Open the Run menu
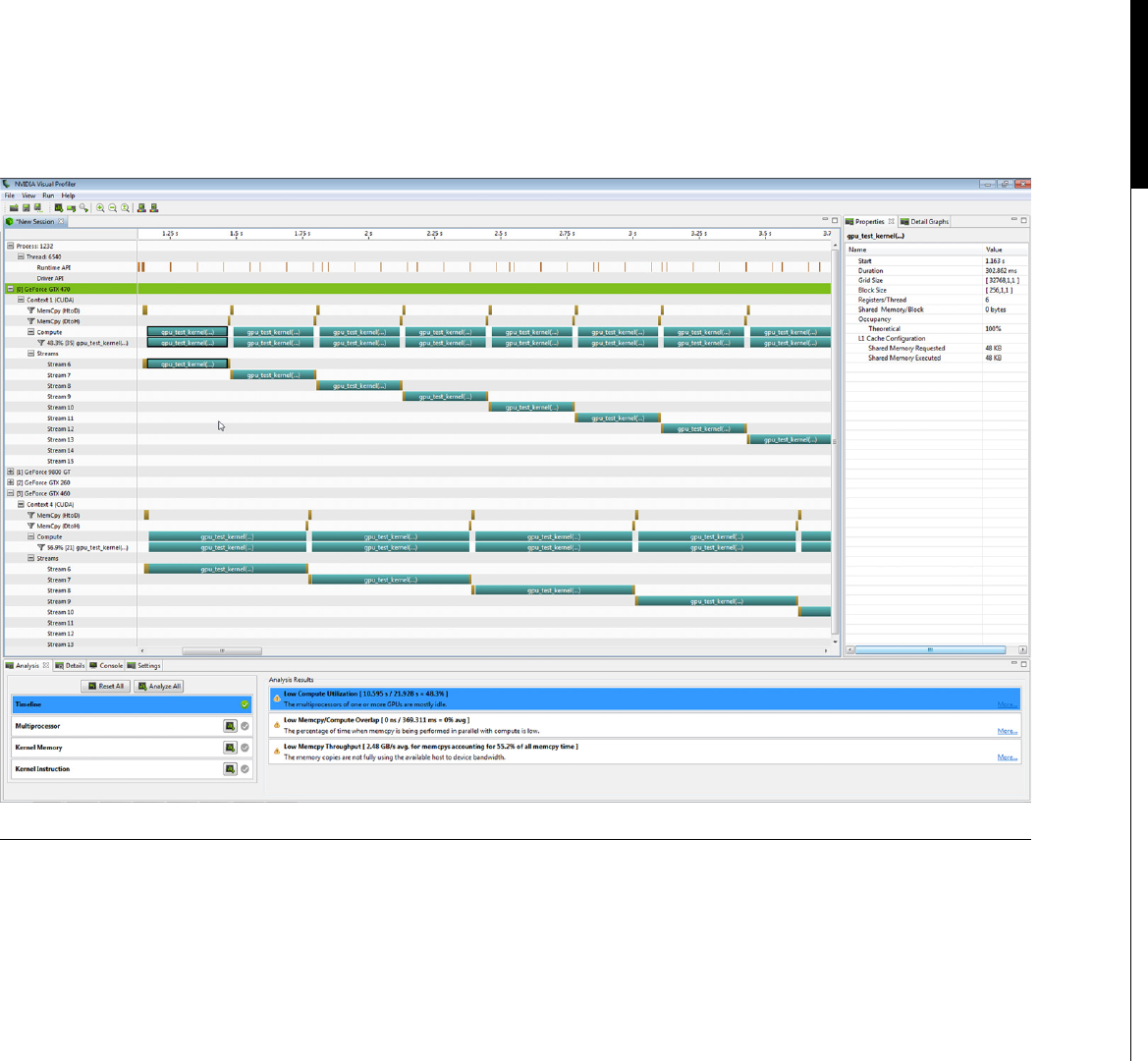The image size is (1148, 1061). [48, 195]
